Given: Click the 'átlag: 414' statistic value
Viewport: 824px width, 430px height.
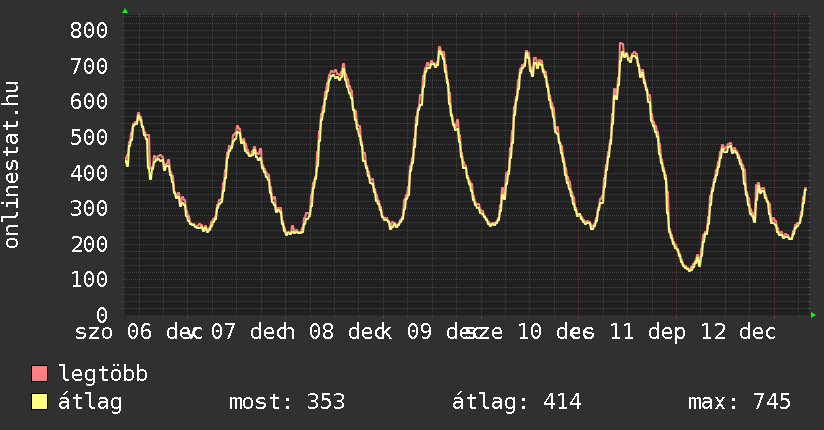Looking at the screenshot, I should tap(517, 403).
